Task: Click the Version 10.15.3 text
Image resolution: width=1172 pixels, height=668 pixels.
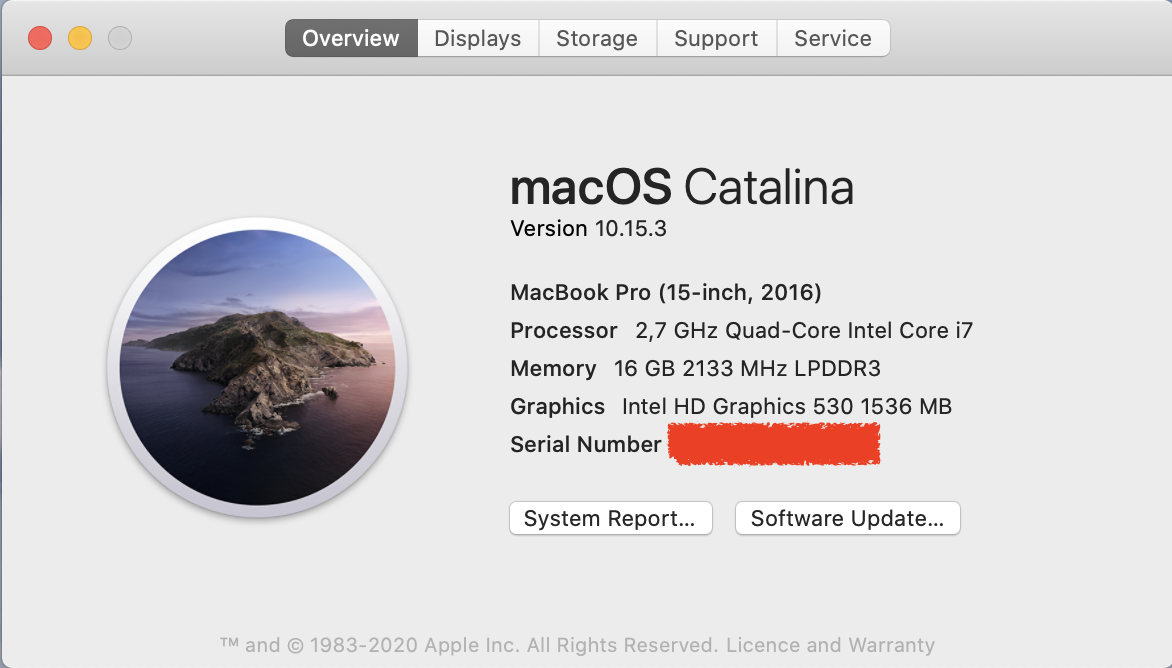Action: point(587,228)
